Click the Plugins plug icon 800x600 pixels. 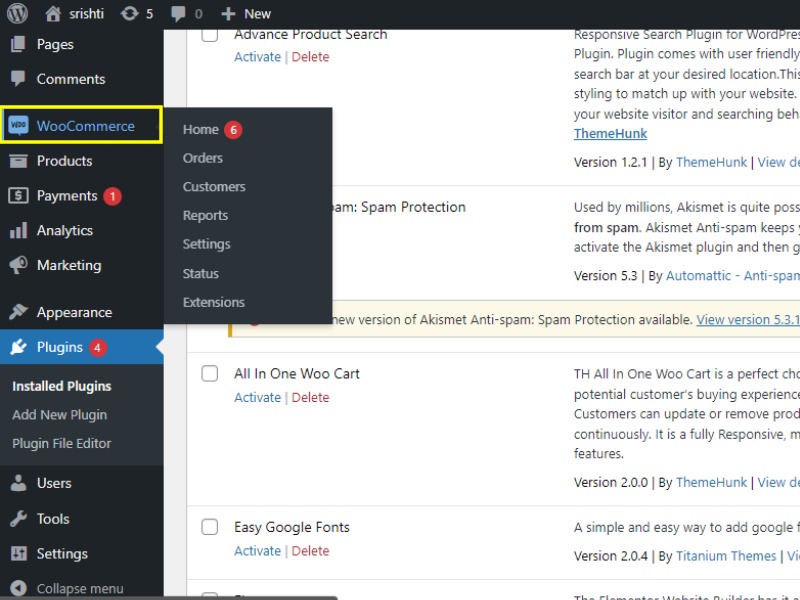tap(18, 347)
